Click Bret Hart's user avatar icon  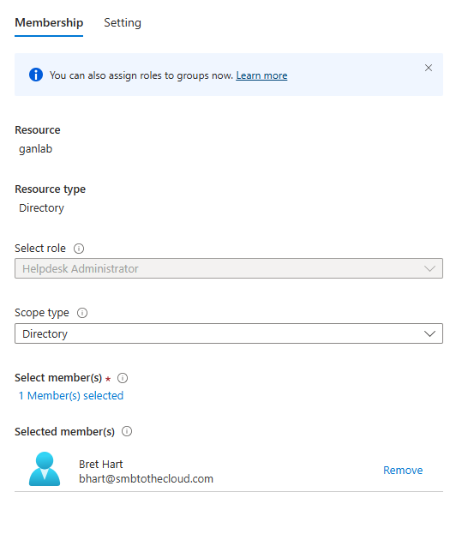[x=44, y=469]
